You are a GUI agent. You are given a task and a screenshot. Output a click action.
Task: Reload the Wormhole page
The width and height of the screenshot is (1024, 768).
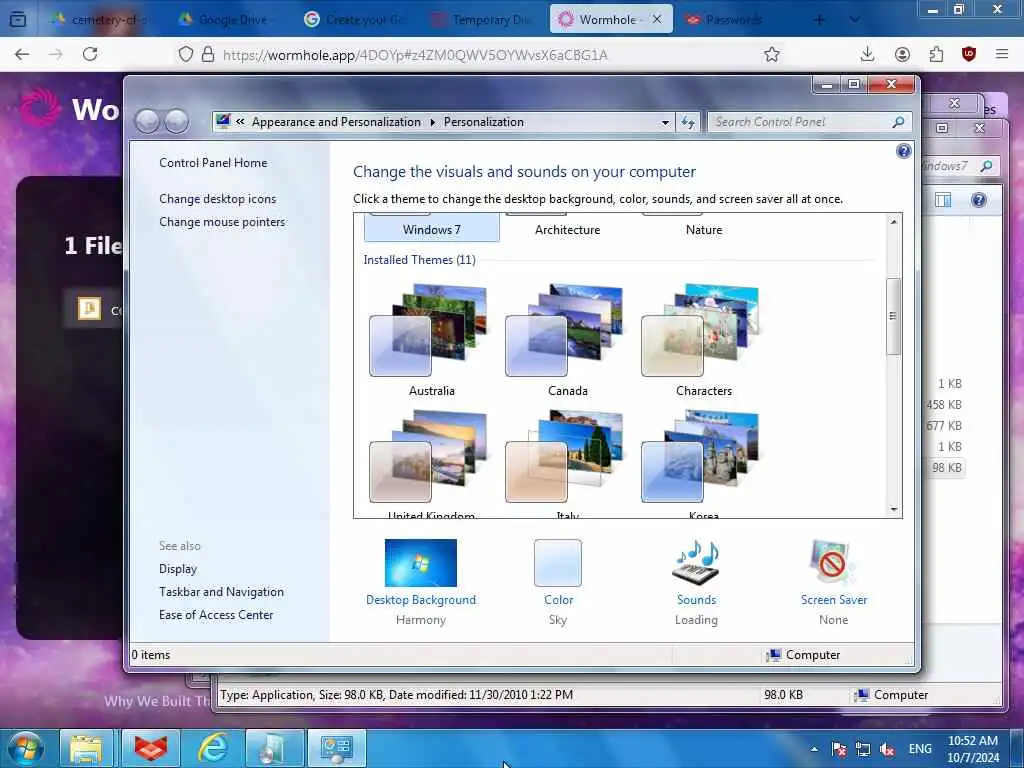(90, 54)
